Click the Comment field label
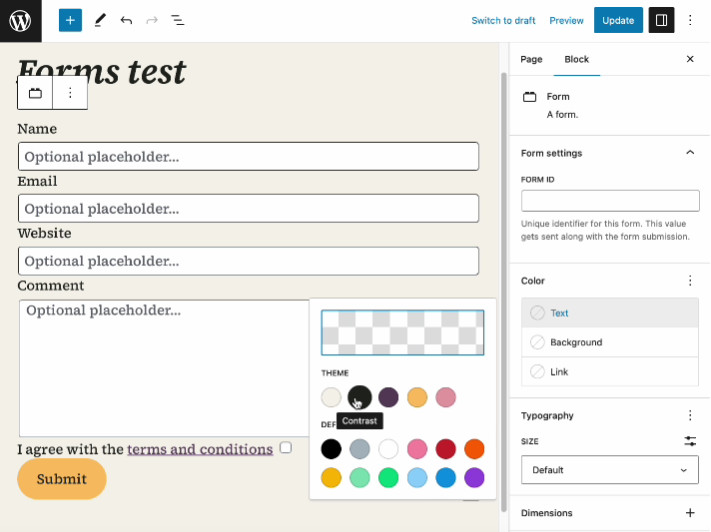Viewport: 711px width, 532px height. (x=51, y=285)
